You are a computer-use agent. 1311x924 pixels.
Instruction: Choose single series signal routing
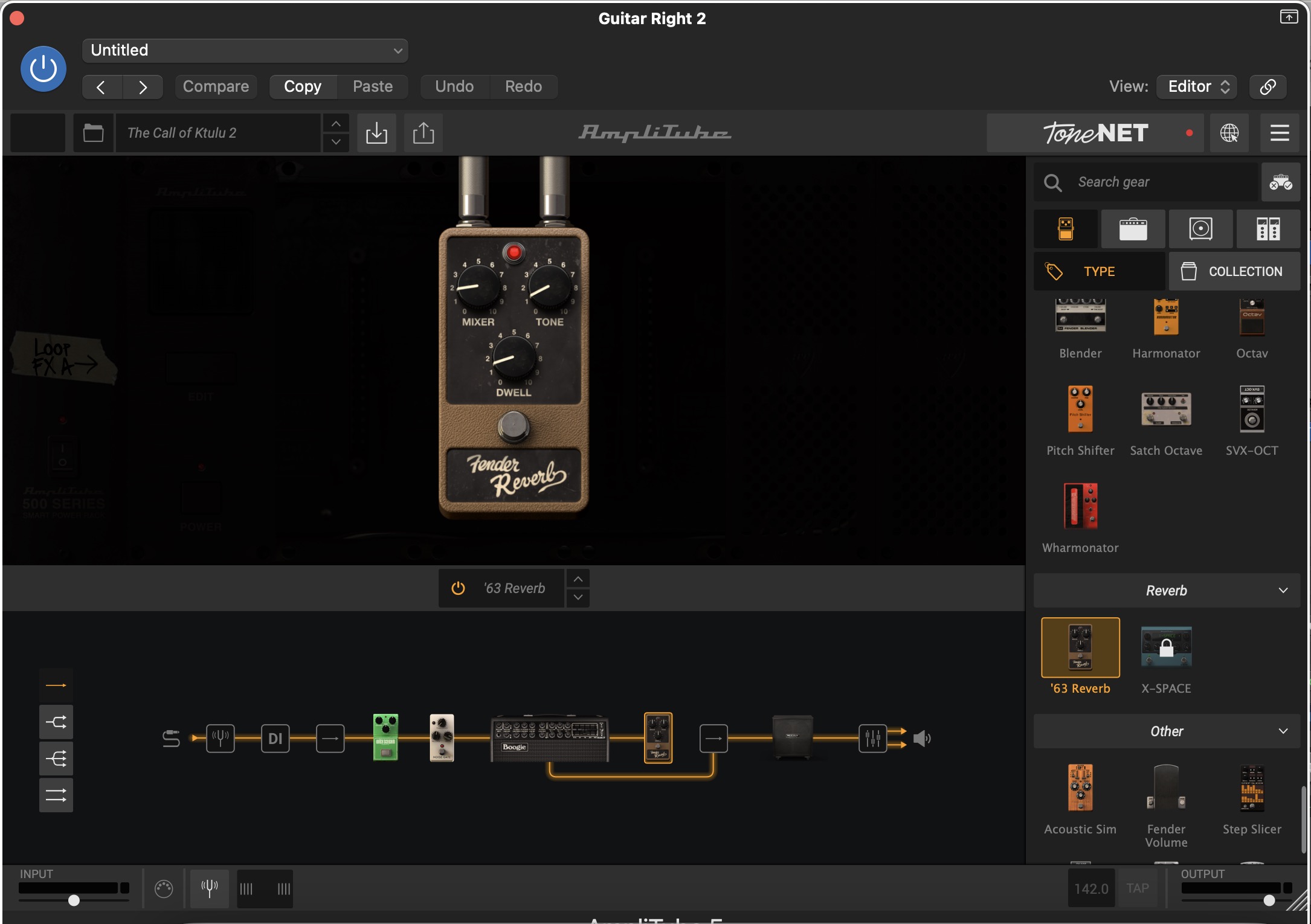tap(56, 685)
